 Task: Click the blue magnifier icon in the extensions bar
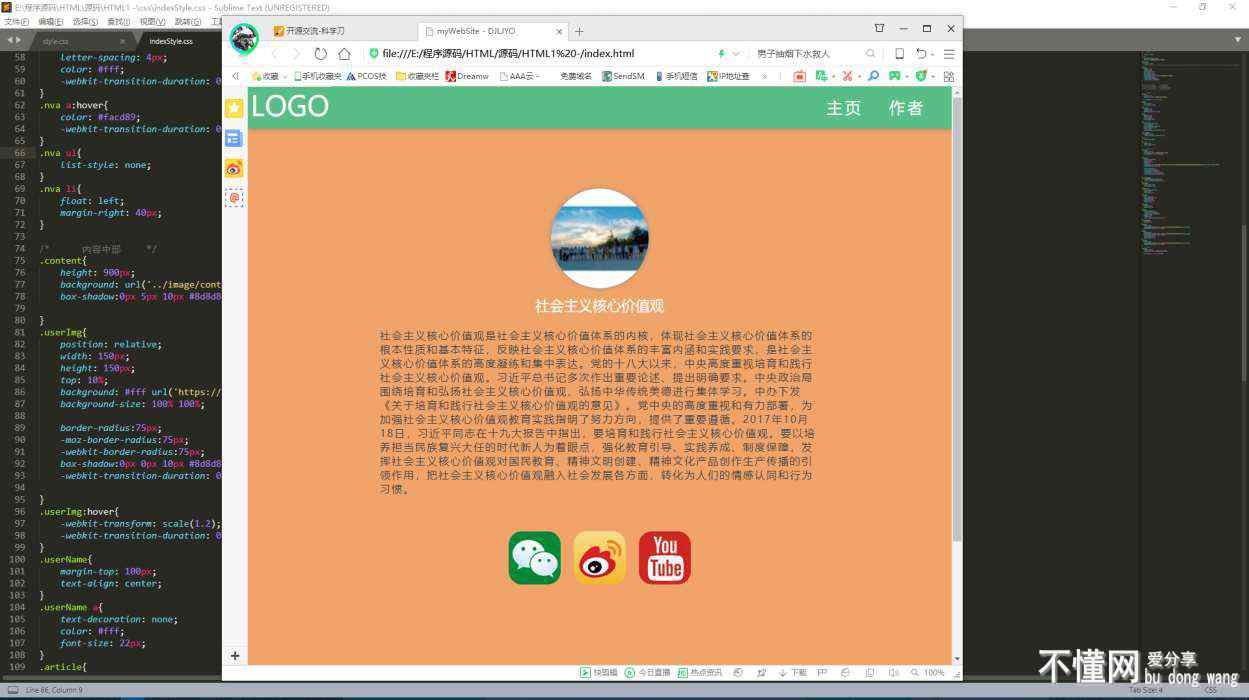(x=873, y=76)
